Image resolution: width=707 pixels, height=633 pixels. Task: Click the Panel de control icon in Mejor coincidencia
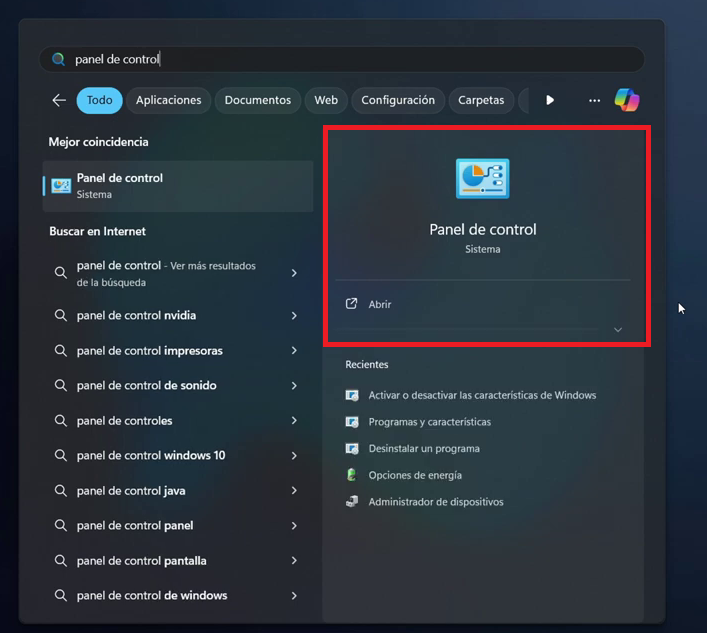[x=61, y=186]
